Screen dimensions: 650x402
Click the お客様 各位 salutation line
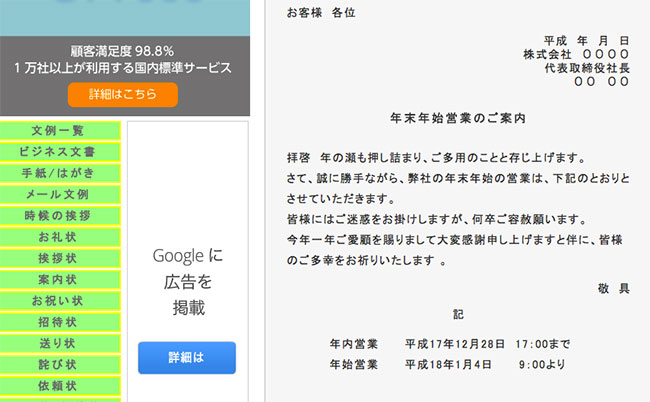pyautogui.click(x=320, y=13)
